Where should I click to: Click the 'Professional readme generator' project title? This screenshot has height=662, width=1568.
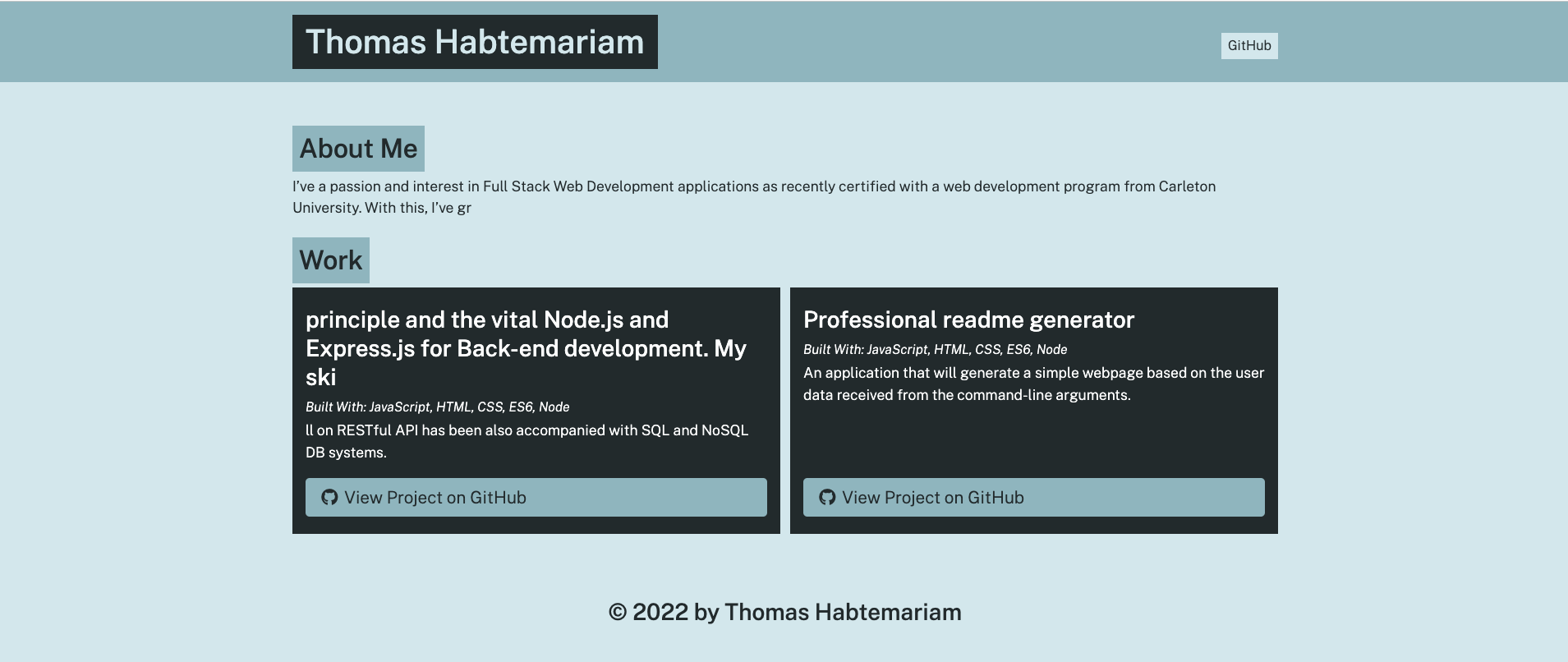(x=968, y=320)
